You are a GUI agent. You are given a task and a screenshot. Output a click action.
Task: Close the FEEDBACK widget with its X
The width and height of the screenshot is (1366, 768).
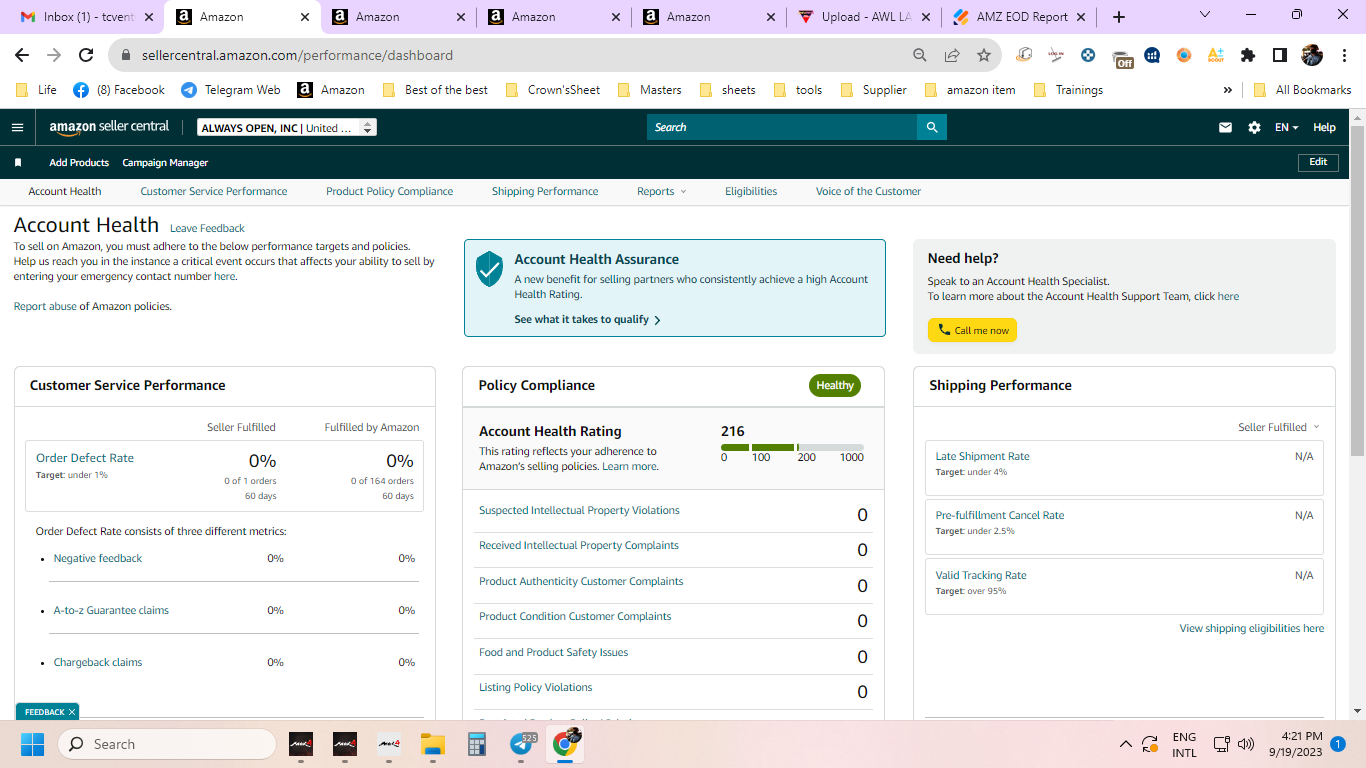click(72, 712)
